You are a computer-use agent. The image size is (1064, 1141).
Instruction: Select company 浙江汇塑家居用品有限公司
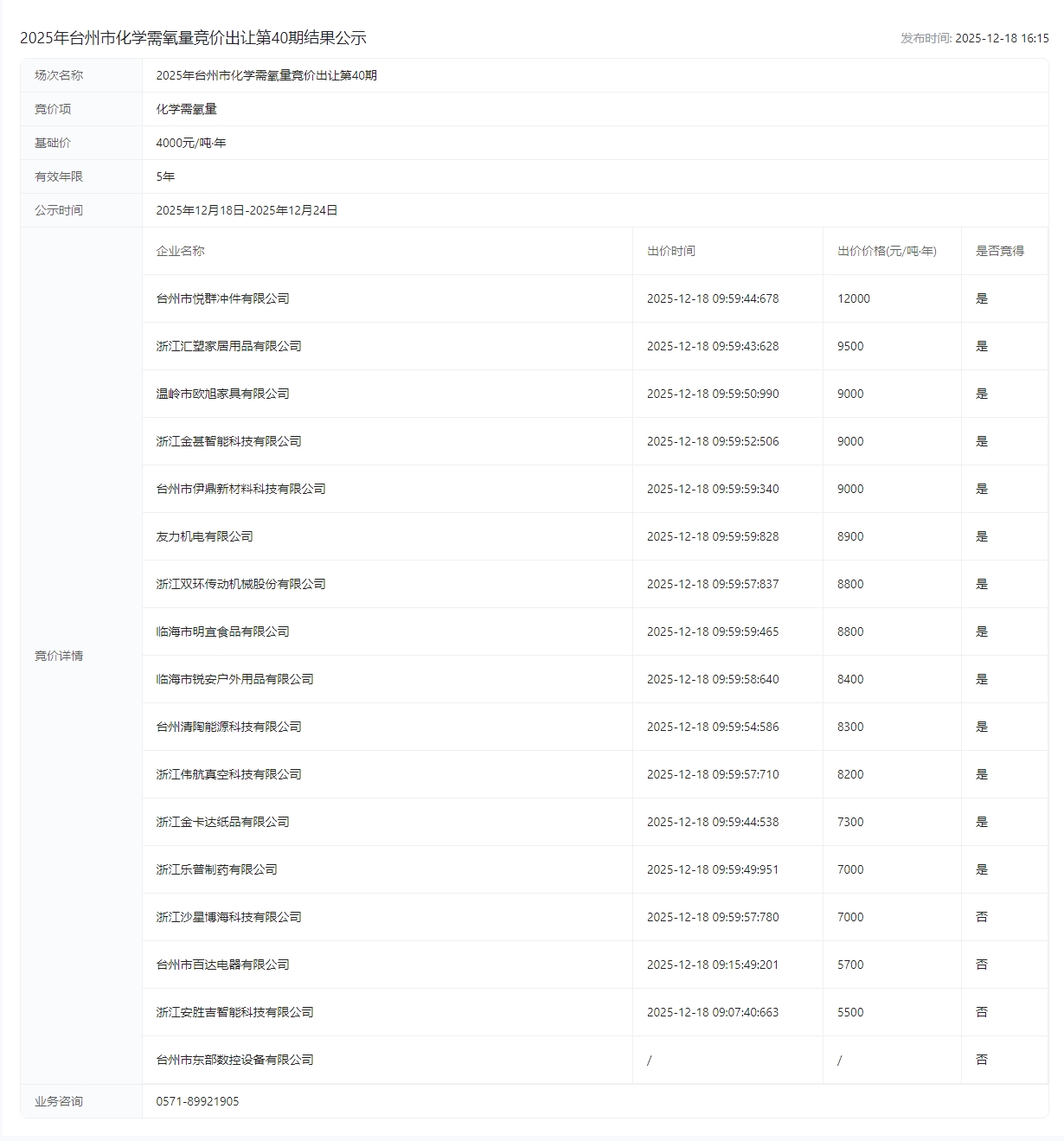228,346
